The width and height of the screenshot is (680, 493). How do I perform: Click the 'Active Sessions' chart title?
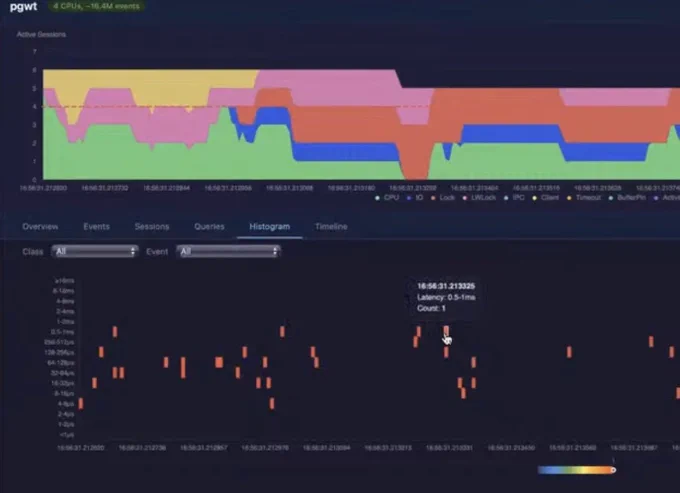coord(41,34)
